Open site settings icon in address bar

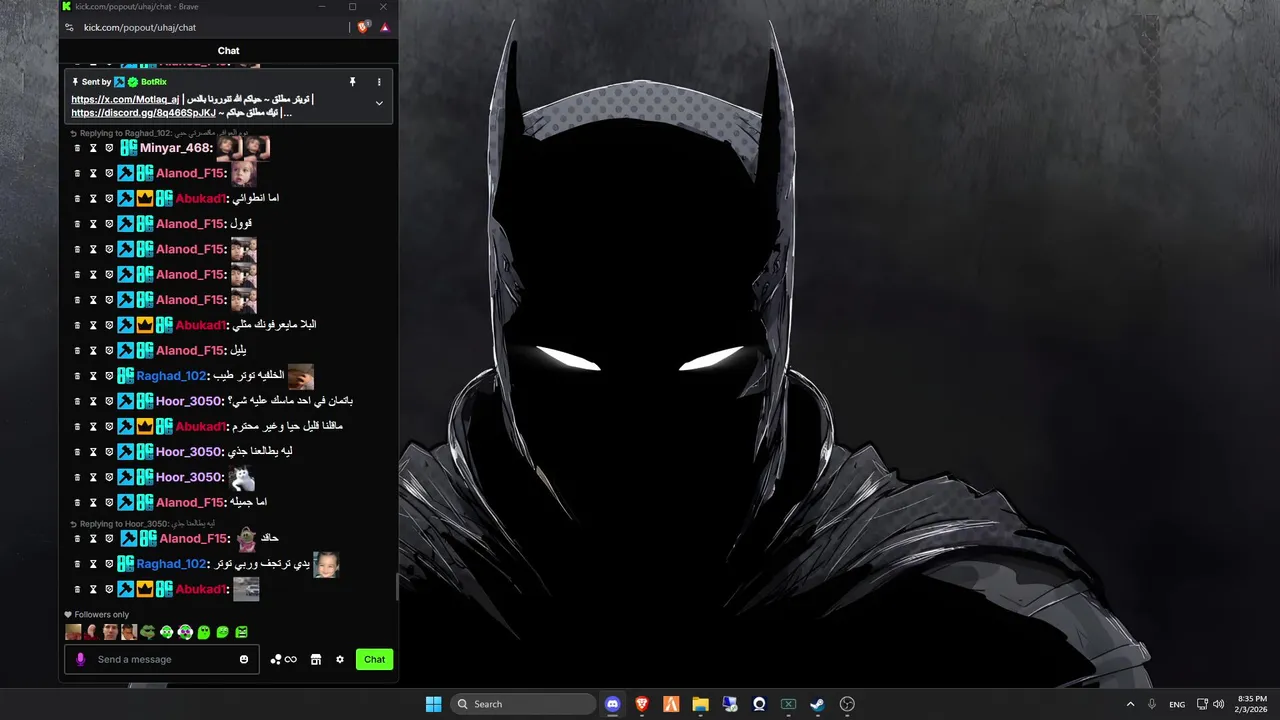(69, 27)
